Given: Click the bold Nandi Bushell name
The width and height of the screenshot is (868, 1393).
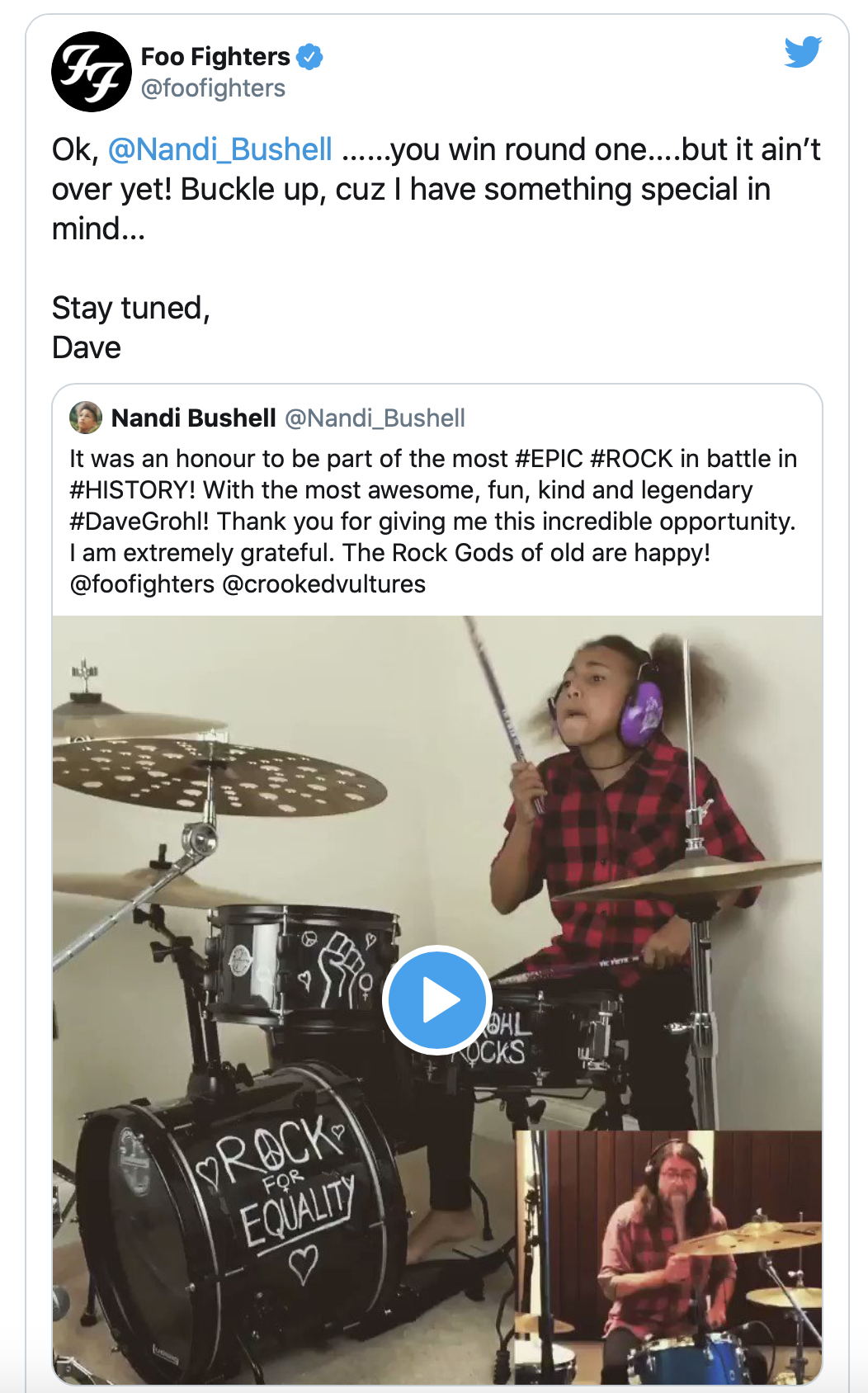Looking at the screenshot, I should point(193,418).
